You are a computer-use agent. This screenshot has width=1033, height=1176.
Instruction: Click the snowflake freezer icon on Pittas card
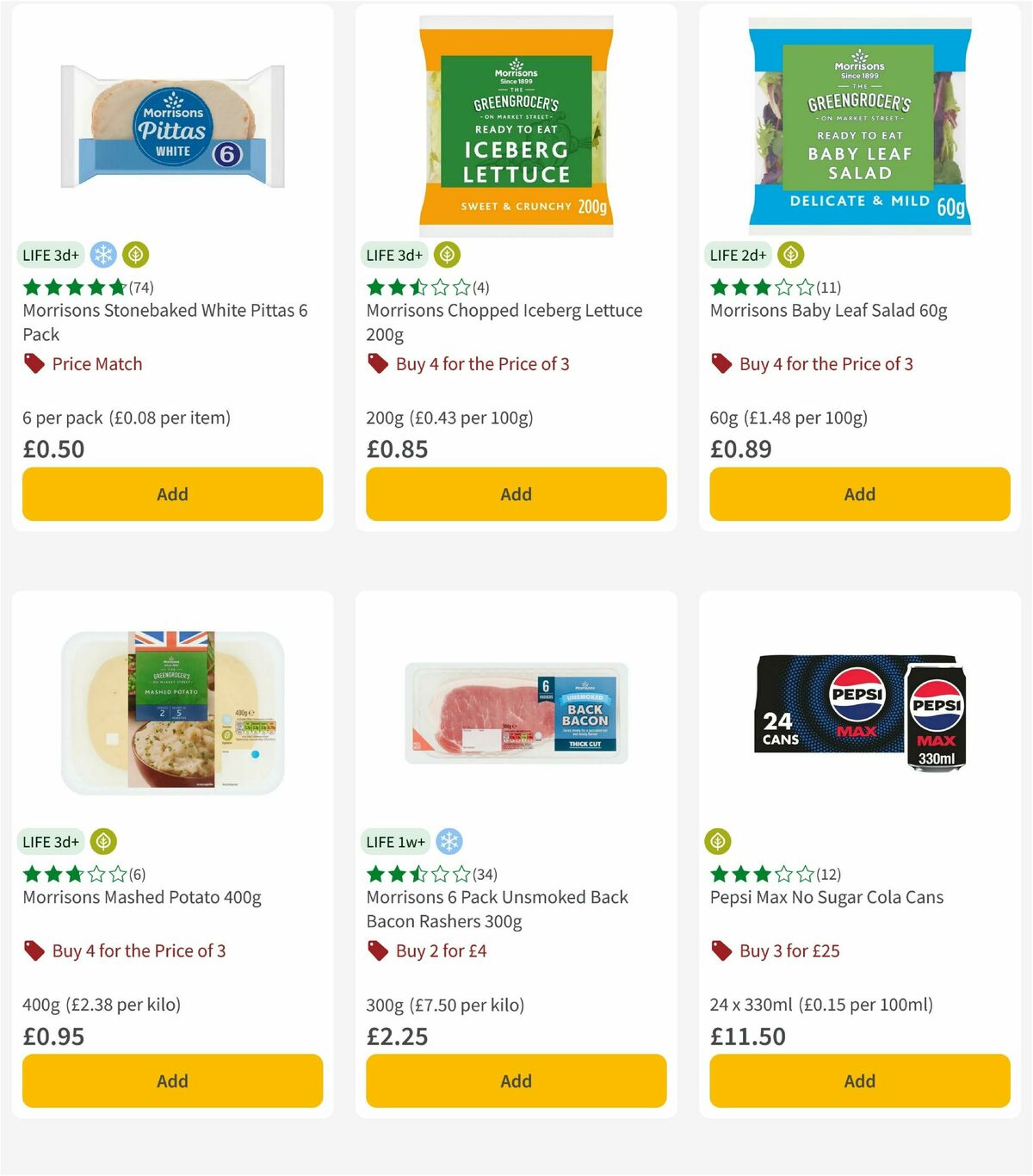tap(102, 255)
